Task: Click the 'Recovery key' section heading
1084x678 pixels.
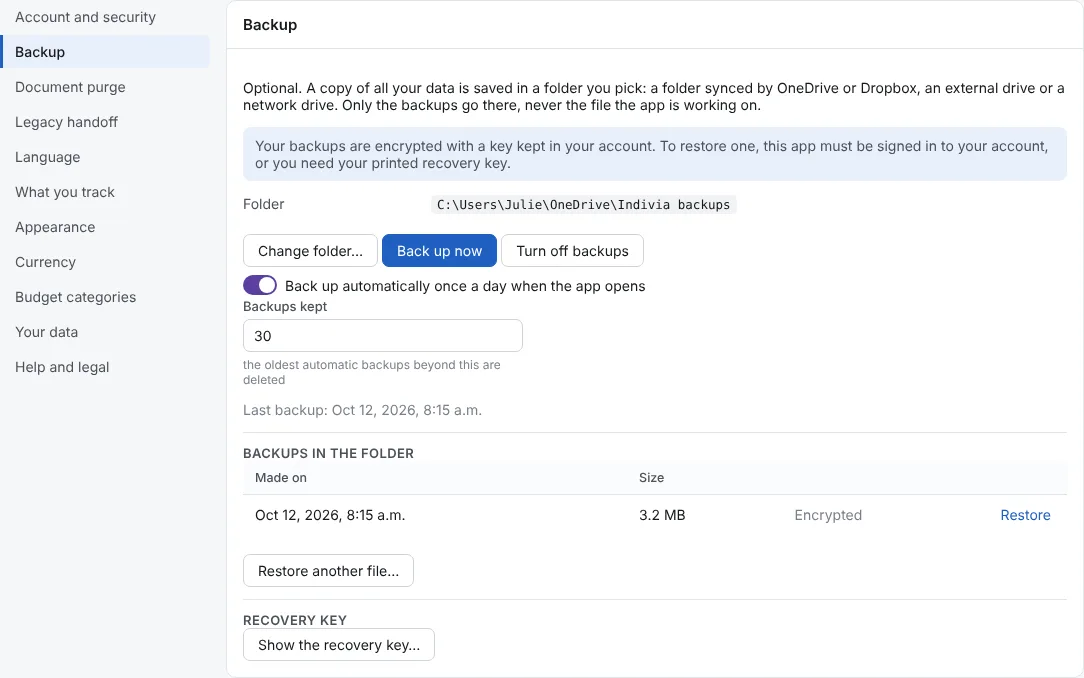Action: tap(295, 620)
